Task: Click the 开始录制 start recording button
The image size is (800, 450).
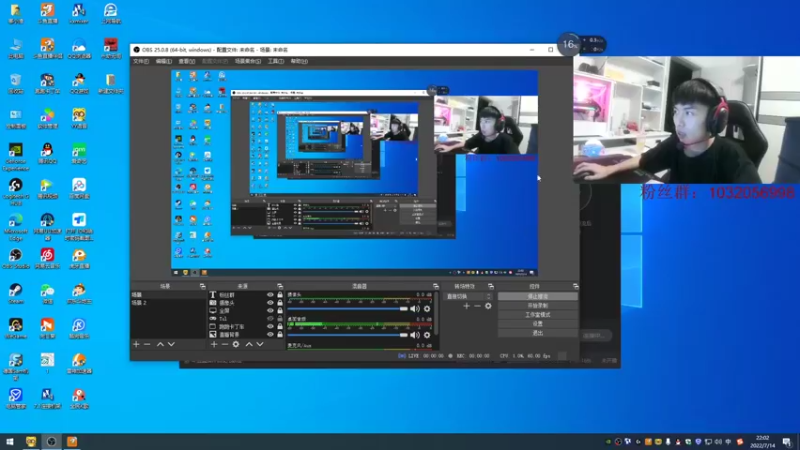Action: click(x=538, y=306)
